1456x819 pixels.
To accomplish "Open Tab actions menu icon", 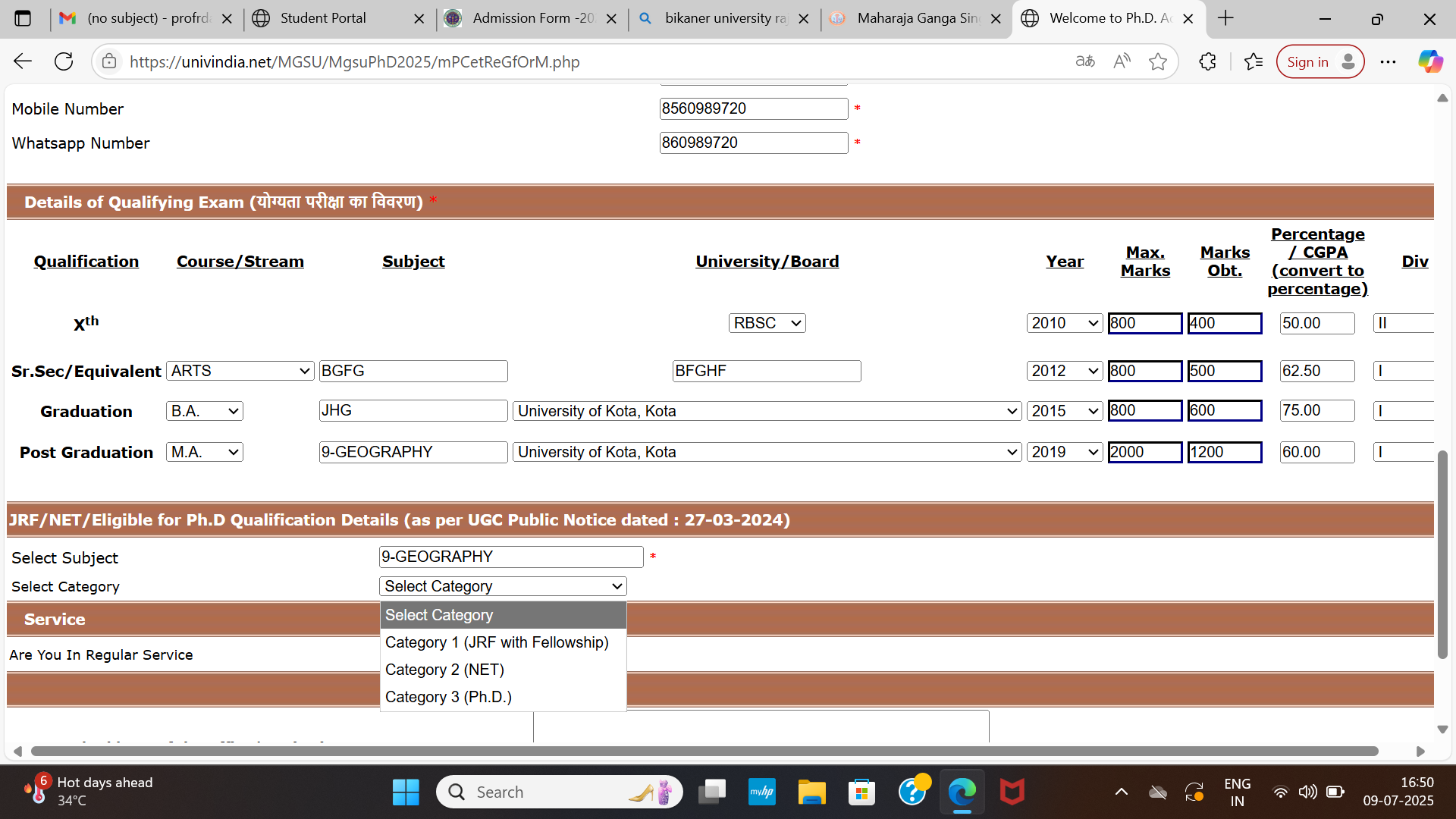I will tap(23, 18).
